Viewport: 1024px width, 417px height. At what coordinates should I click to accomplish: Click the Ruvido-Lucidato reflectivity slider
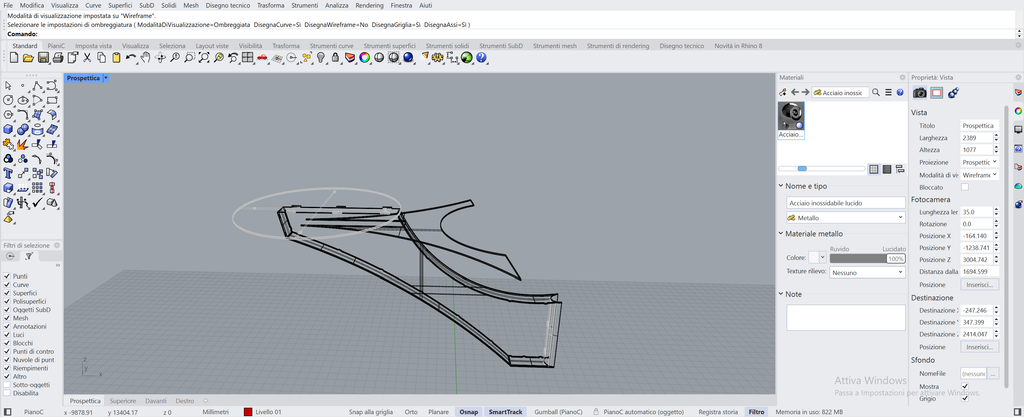click(x=867, y=258)
